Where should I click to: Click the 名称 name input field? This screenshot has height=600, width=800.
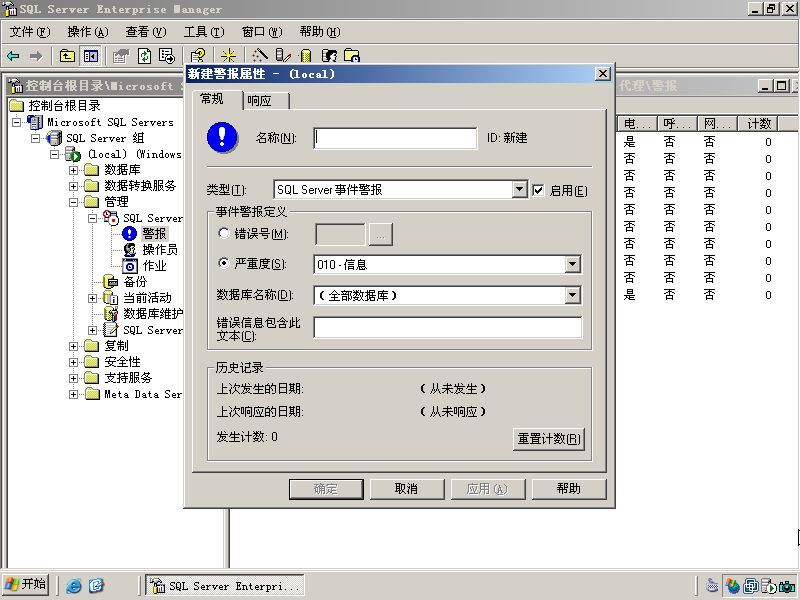[x=395, y=138]
